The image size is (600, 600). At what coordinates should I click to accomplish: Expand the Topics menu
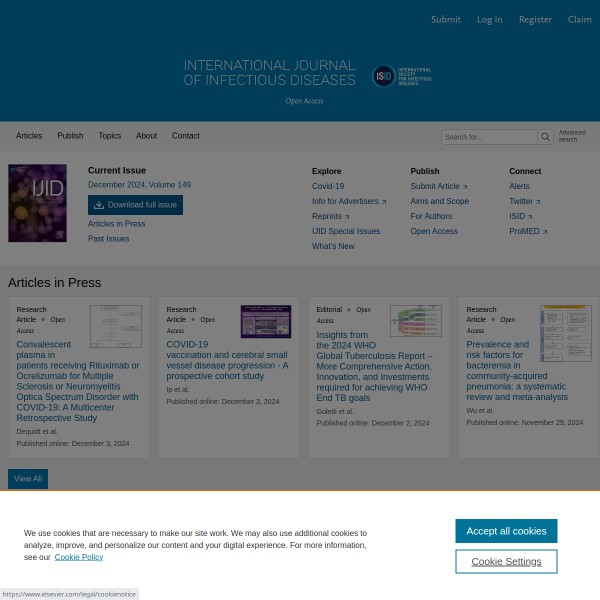click(109, 136)
